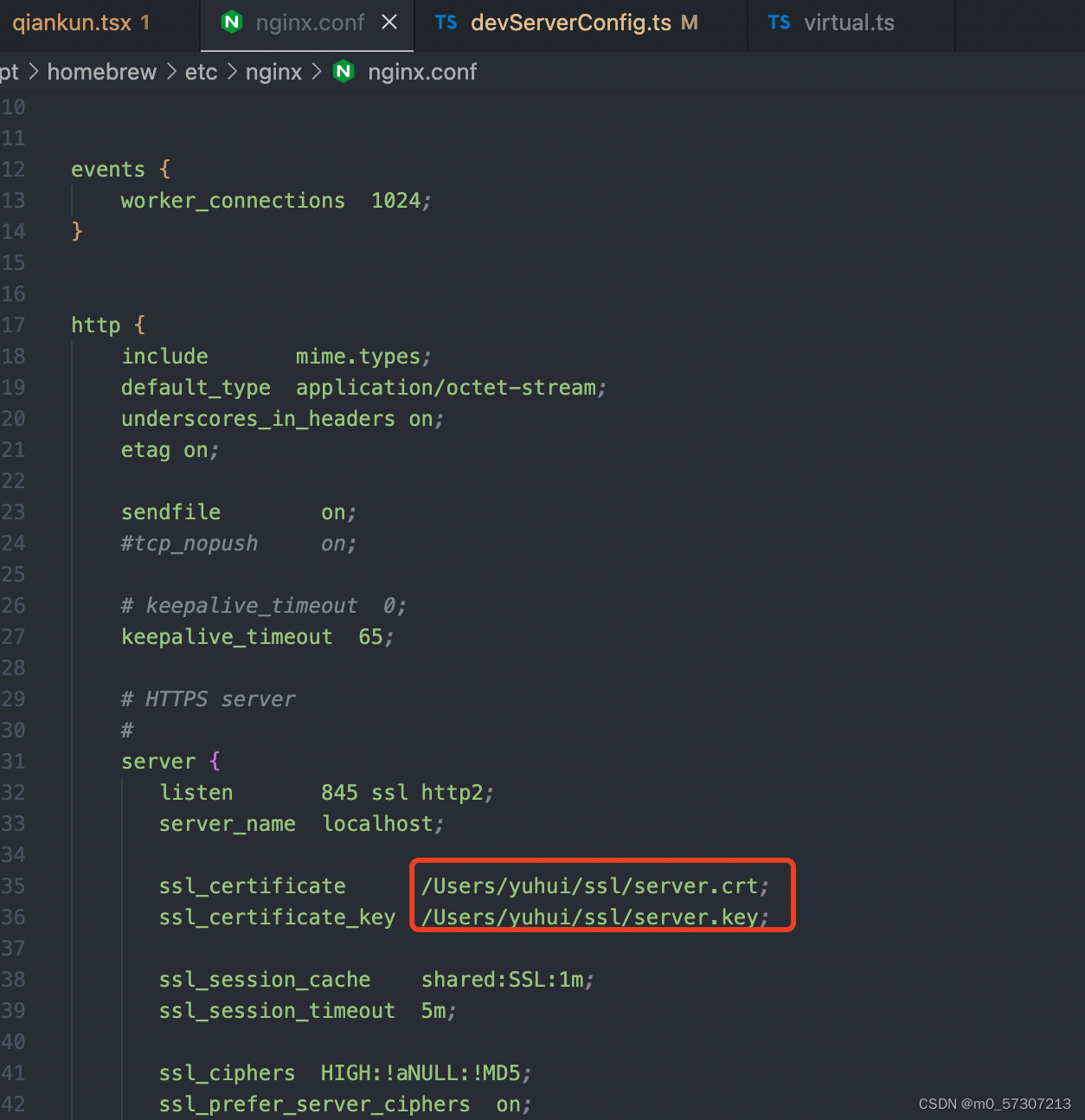
Task: Click the value '1024'
Action: [x=395, y=201]
